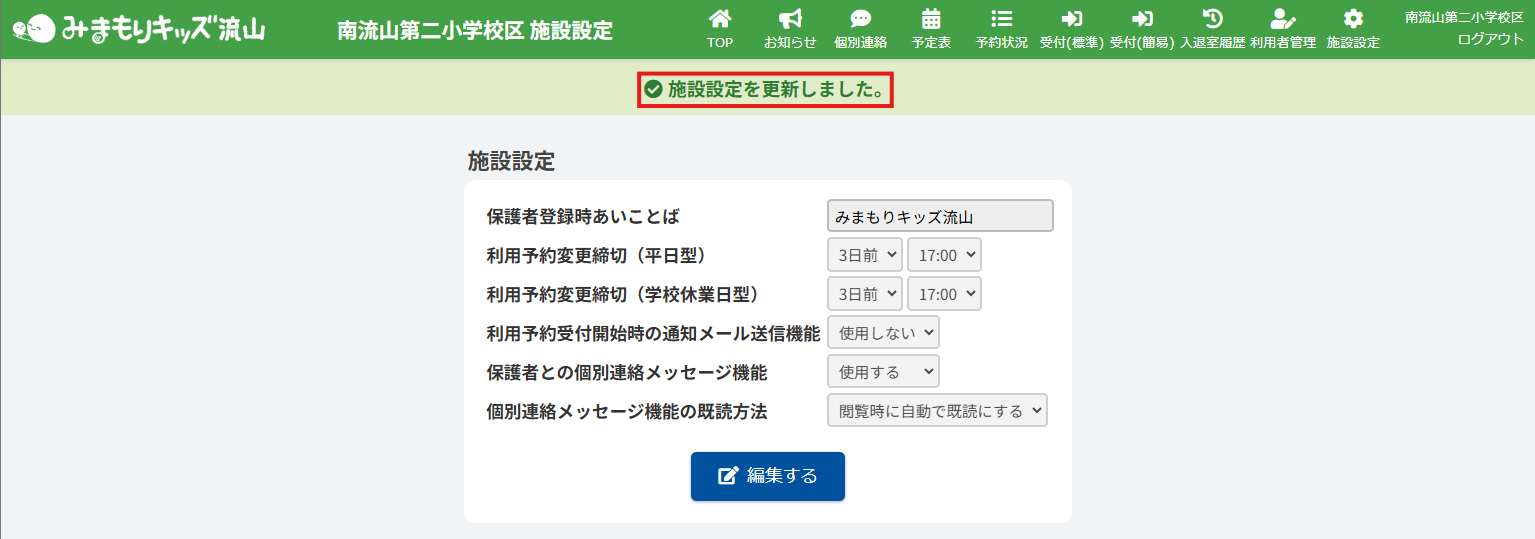This screenshot has height=539, width=1535.
Task: Expand 平日型 days-before dropdown
Action: (x=864, y=255)
